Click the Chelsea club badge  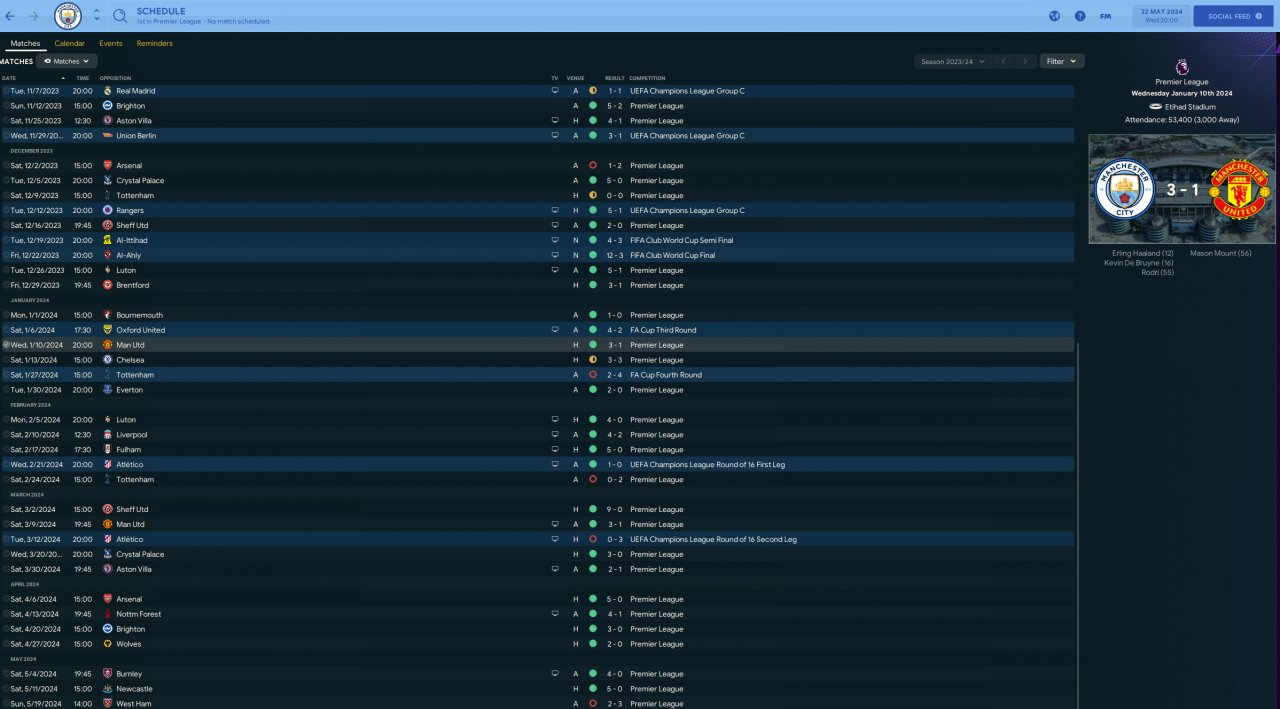(107, 360)
